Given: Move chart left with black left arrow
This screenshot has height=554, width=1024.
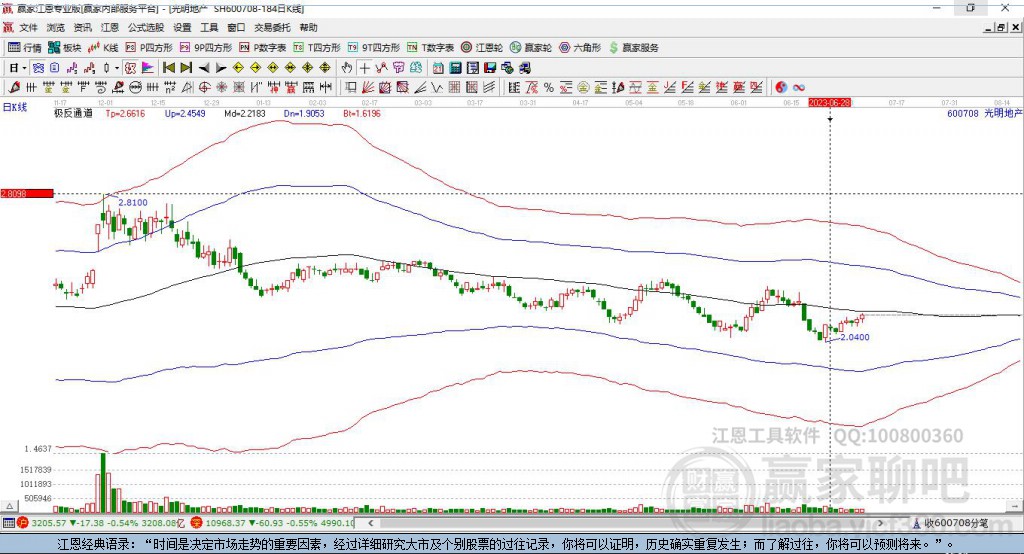Looking at the screenshot, I should pos(204,68).
